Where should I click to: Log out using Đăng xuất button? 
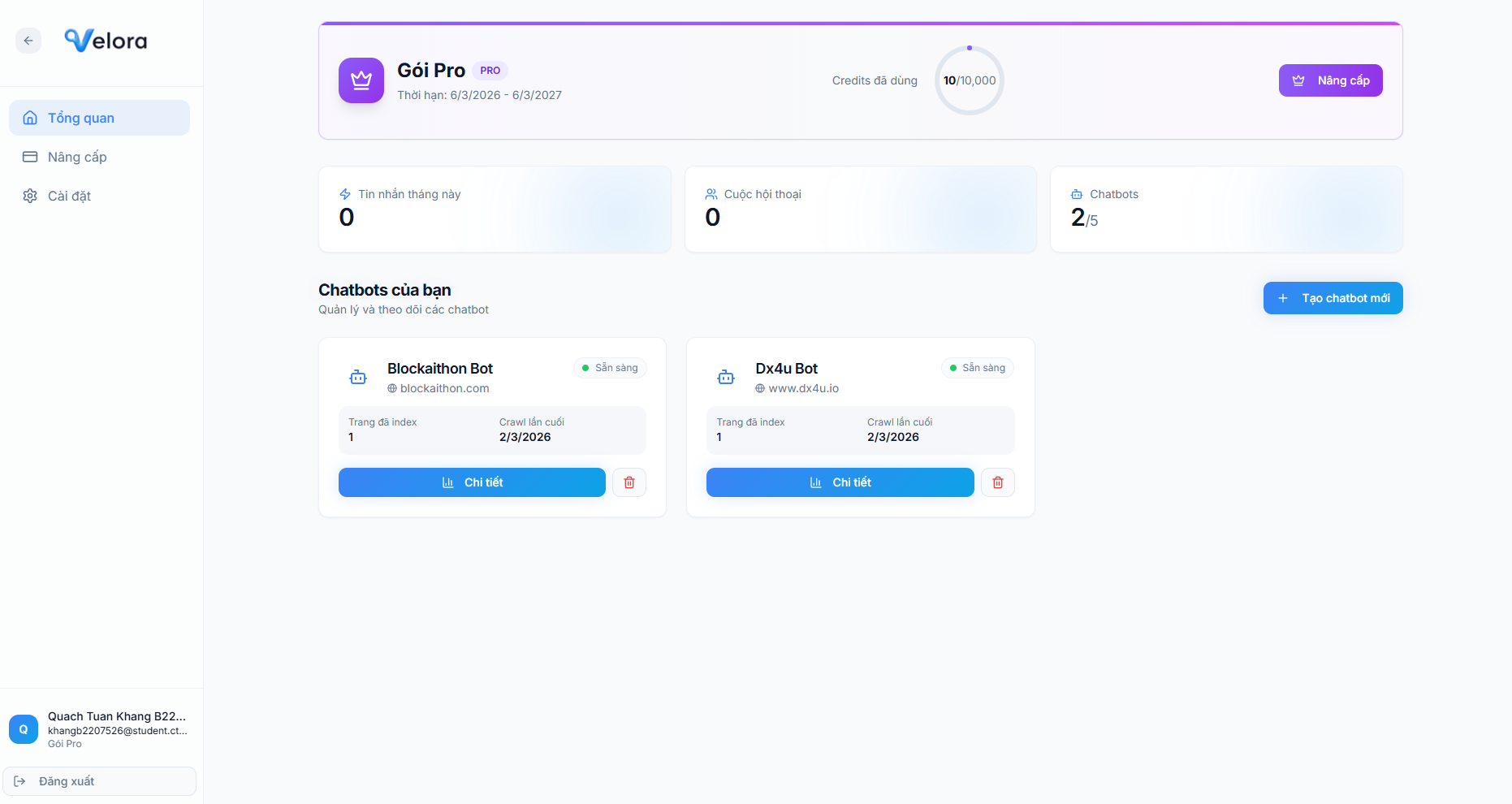click(99, 781)
